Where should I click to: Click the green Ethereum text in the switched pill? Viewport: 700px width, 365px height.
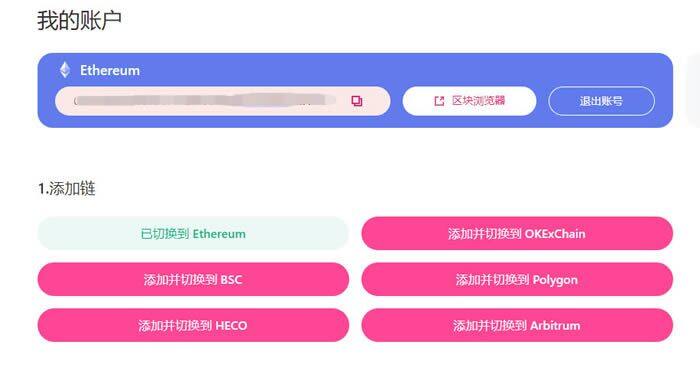(219, 234)
